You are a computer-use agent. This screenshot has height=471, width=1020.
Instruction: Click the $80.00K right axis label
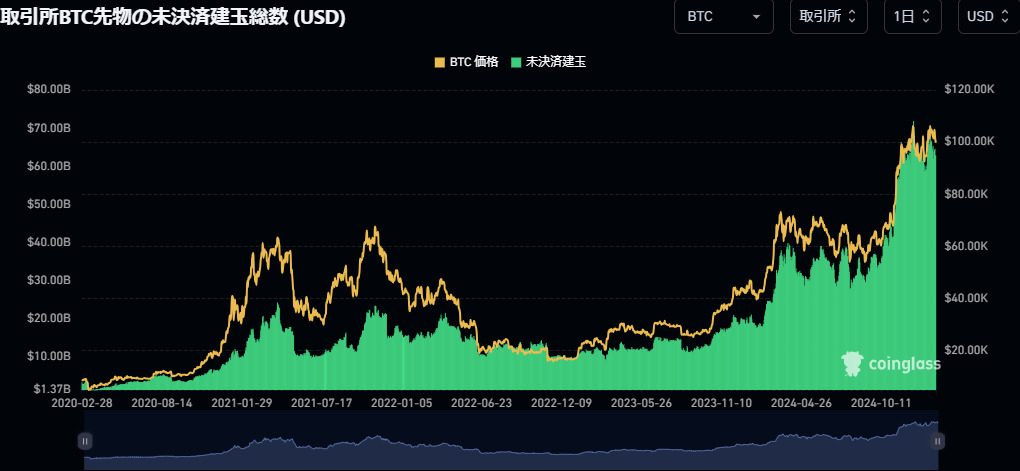966,194
